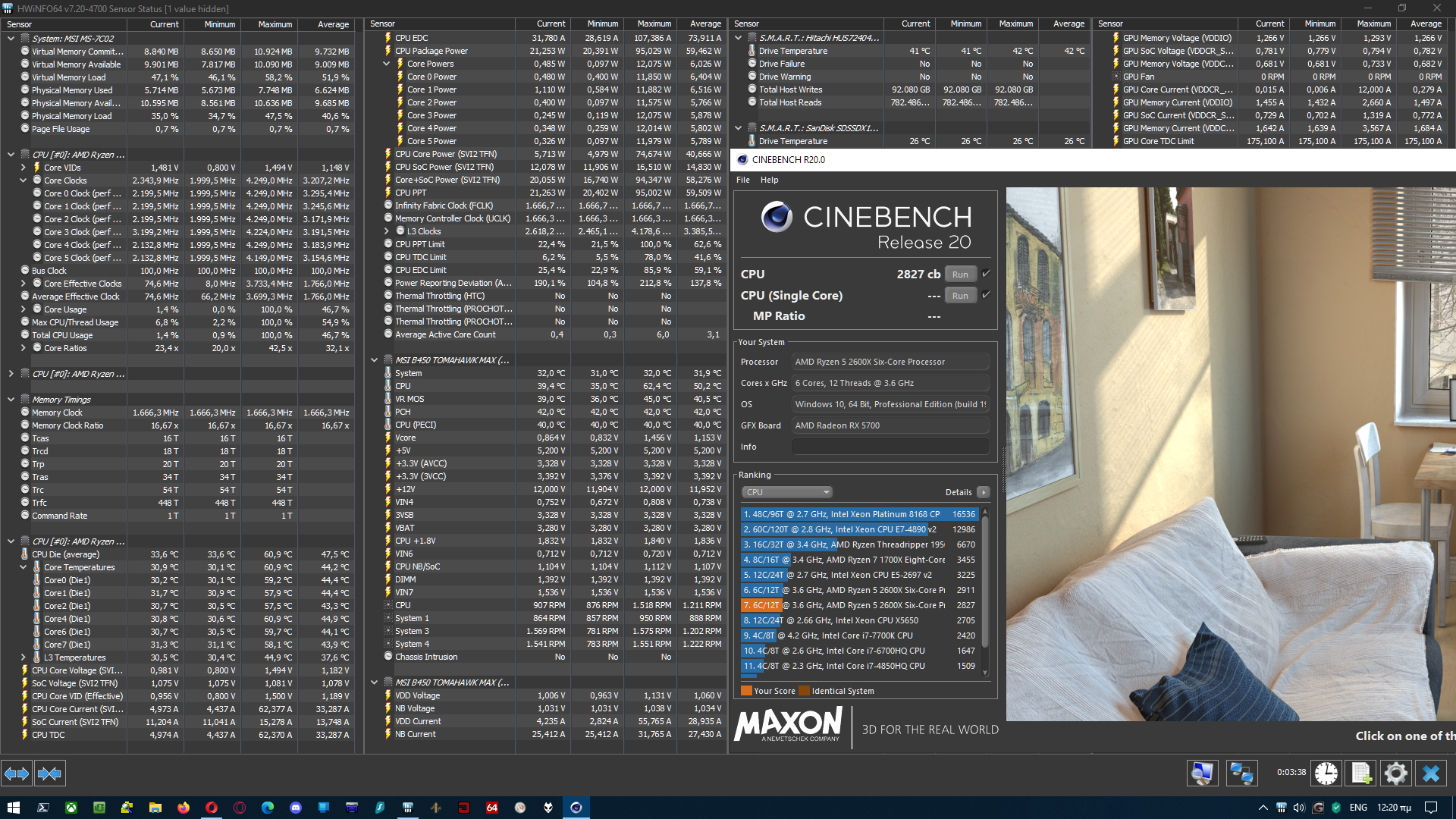This screenshot has width=1456, height=819.
Task: Click the taskbar clock showing 12:20
Action: pyautogui.click(x=1394, y=808)
